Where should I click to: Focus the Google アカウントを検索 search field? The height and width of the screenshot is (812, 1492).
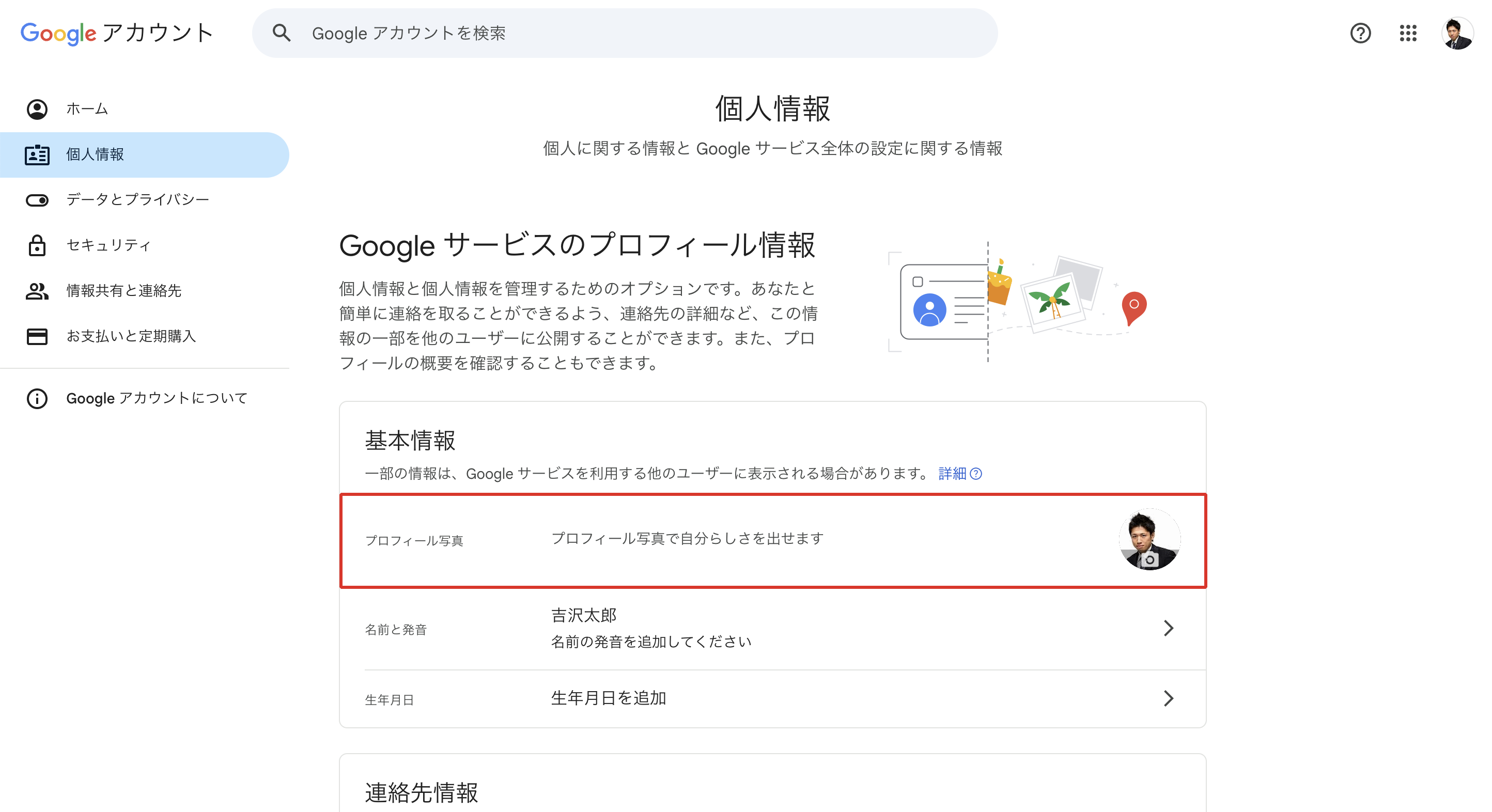pyautogui.click(x=625, y=33)
